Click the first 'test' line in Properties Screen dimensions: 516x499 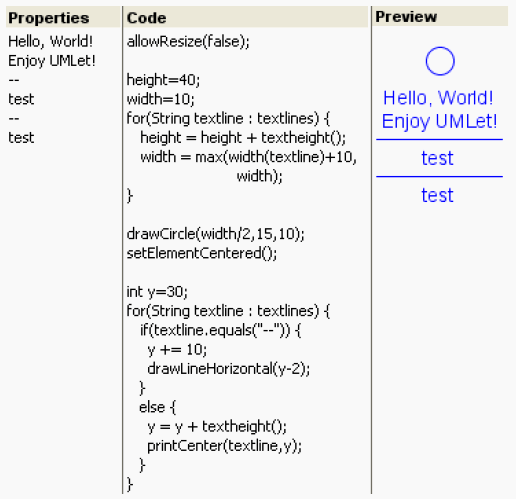tap(21, 99)
